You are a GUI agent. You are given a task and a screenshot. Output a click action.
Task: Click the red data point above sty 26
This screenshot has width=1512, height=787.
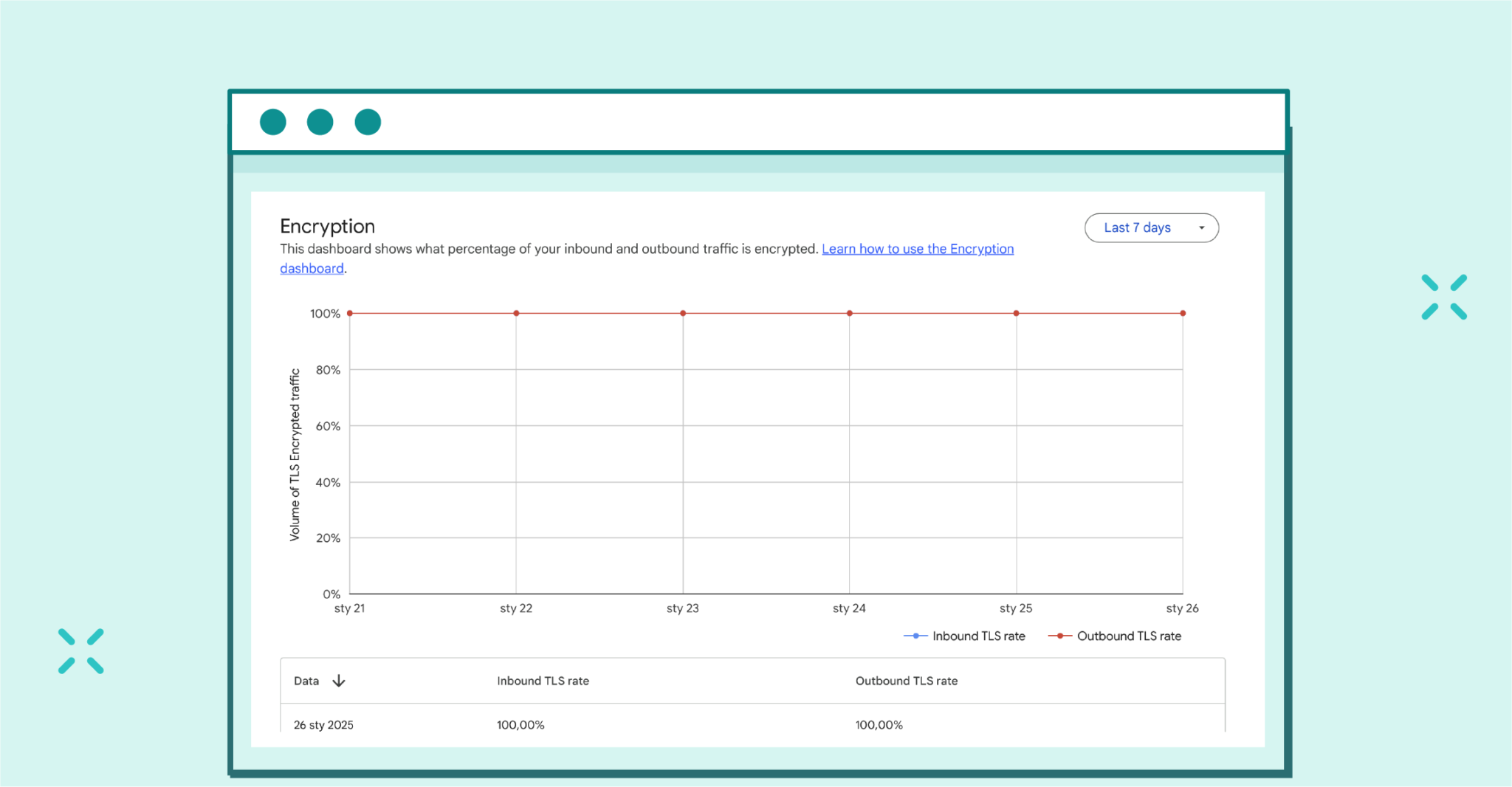[1183, 312]
